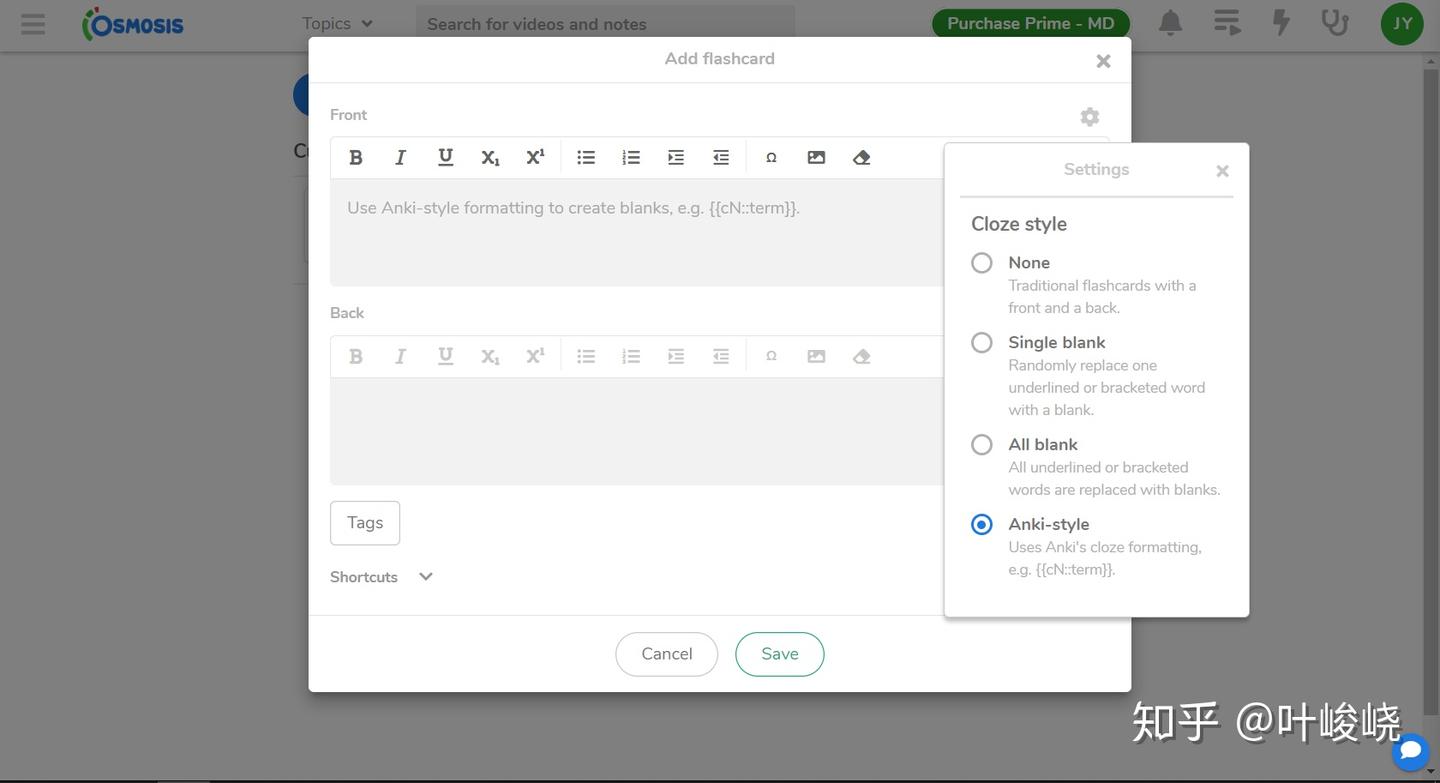Toggle Underline in Back editor toolbar

445,356
